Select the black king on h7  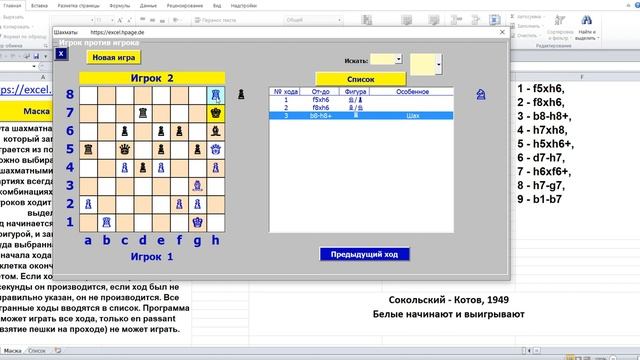point(216,113)
